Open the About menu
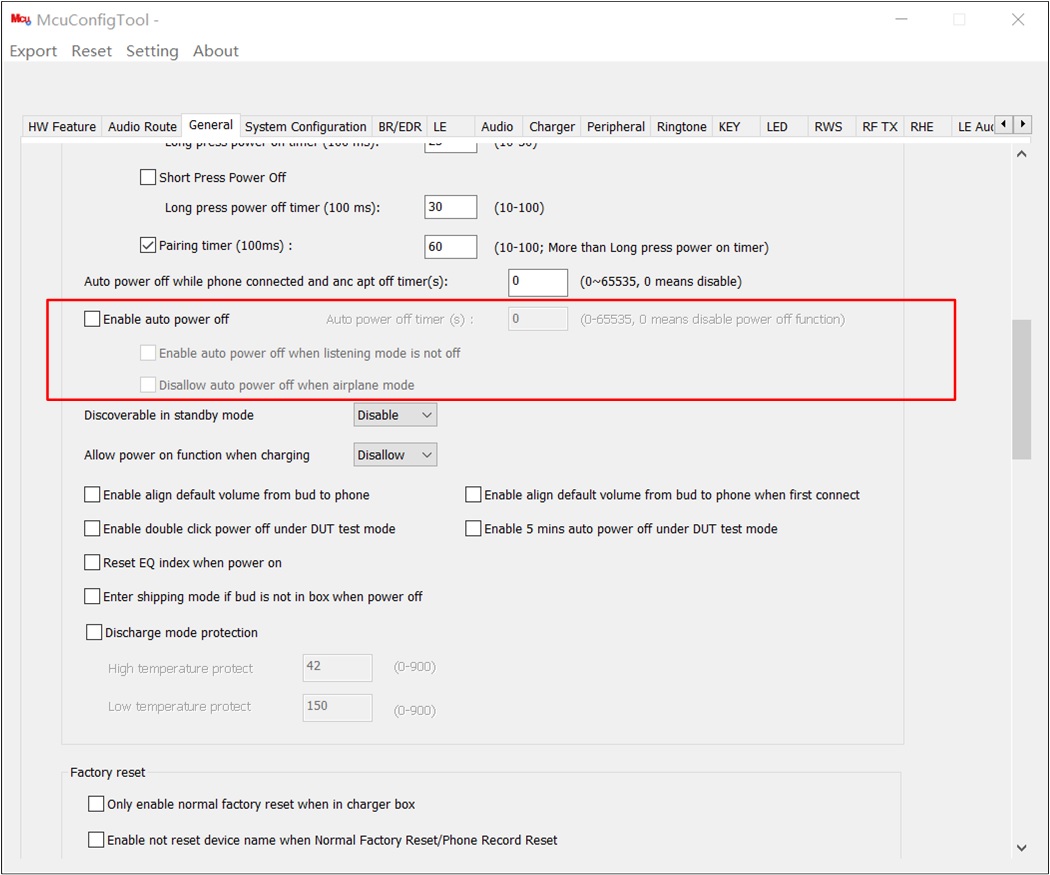Image resolution: width=1050 pixels, height=875 pixels. [x=216, y=51]
